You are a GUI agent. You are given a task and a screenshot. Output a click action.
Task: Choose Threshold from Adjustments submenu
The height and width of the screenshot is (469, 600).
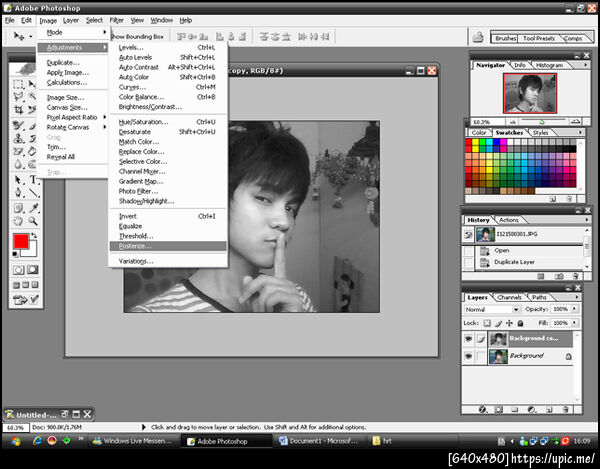[168, 236]
